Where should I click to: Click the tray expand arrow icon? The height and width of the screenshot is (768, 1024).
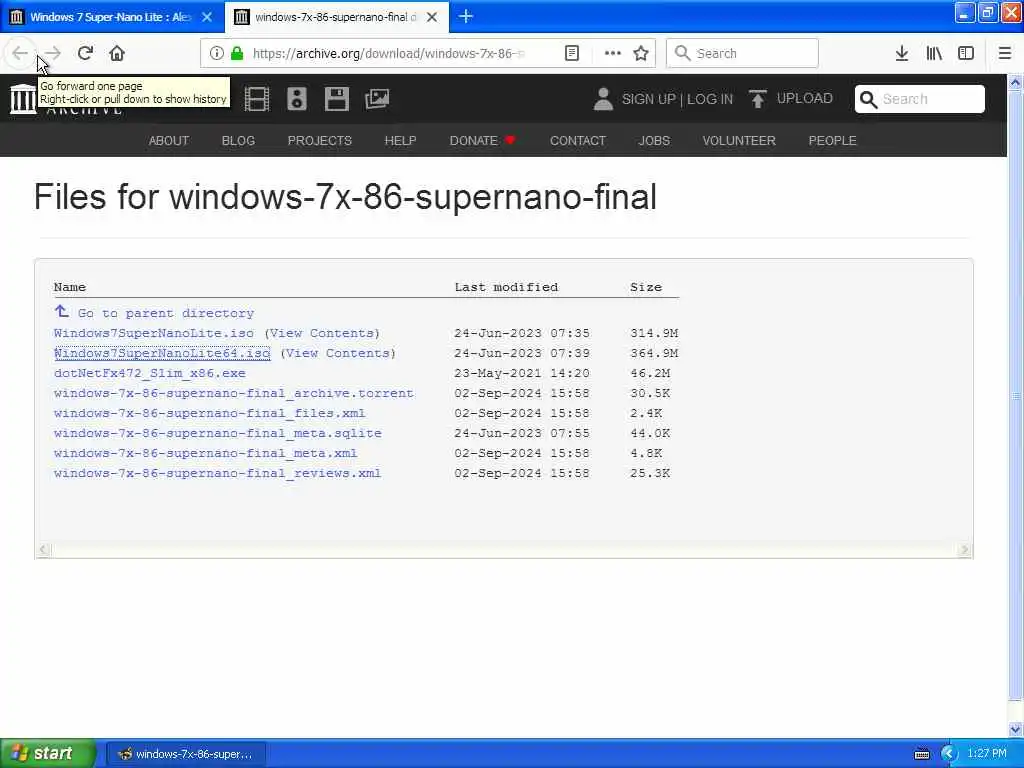tap(949, 754)
